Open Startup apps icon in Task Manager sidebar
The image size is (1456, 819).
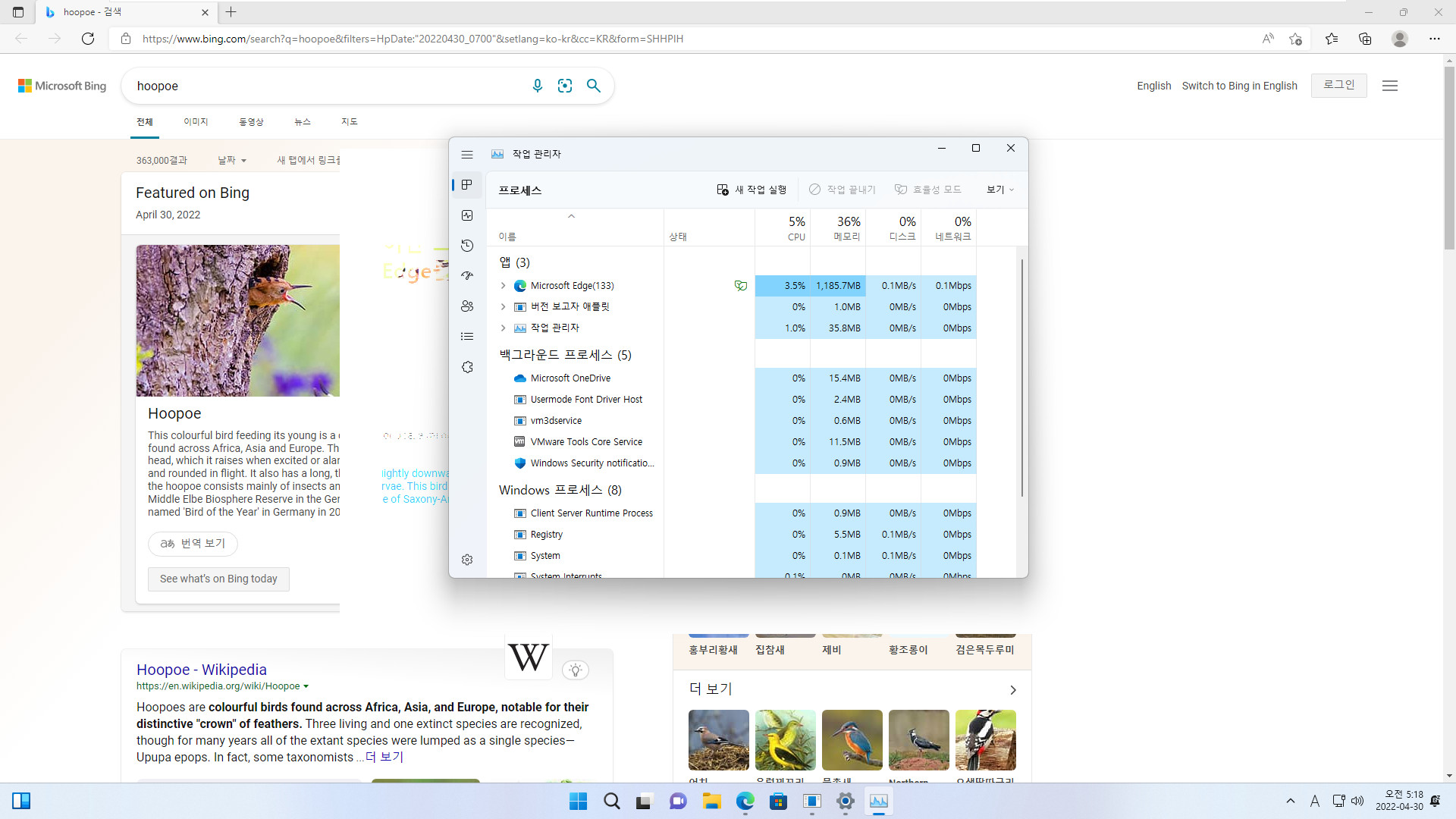(x=467, y=276)
